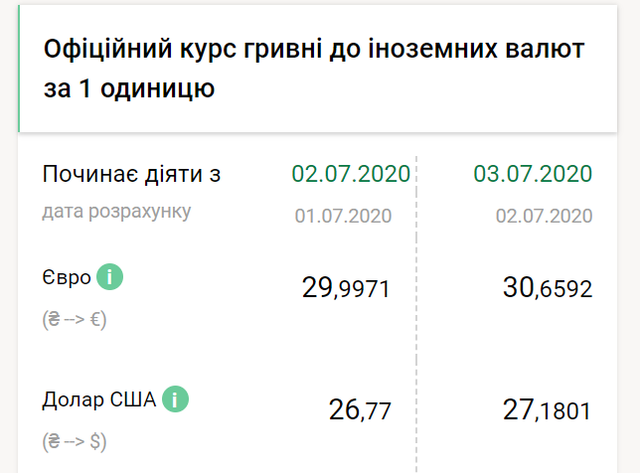
Task: Click the dashed divider between date columns
Action: coord(417,300)
